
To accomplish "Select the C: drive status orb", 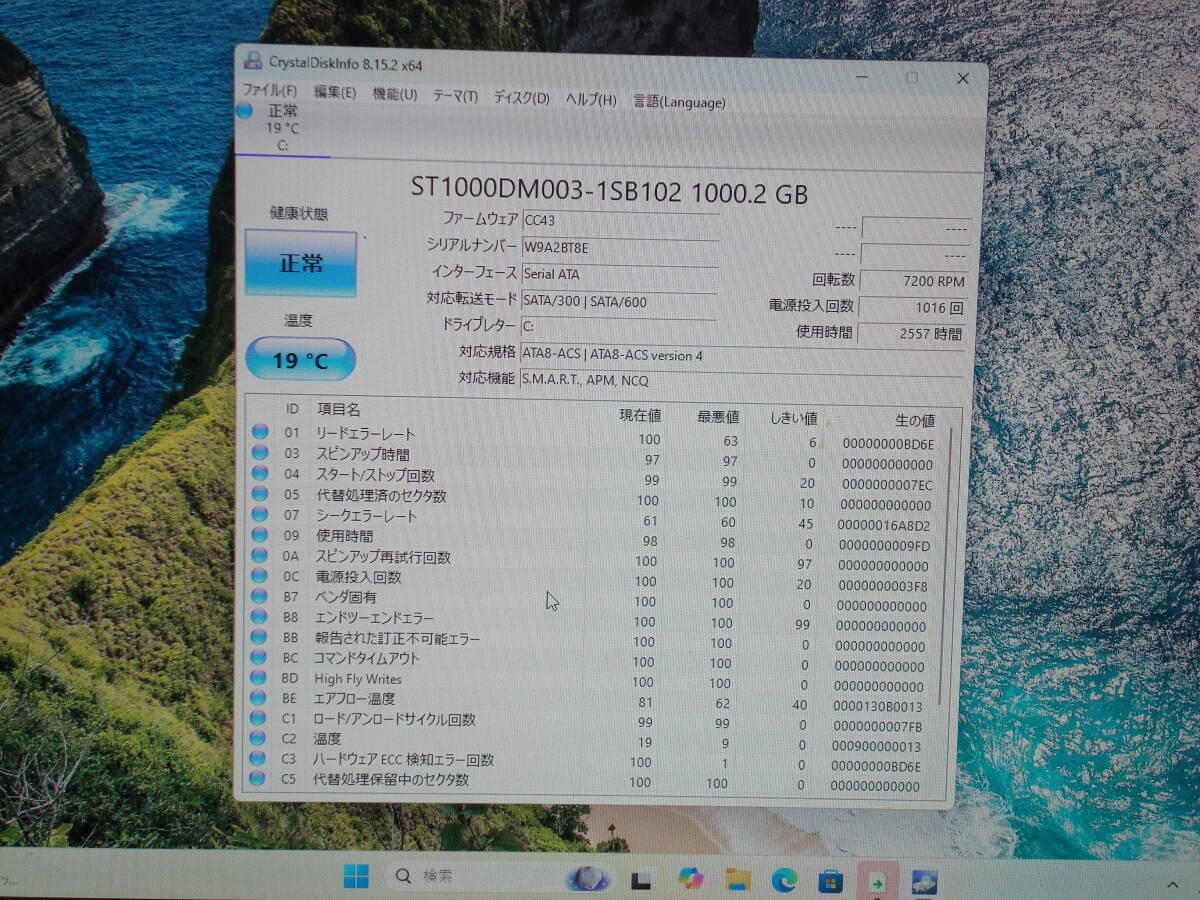I will [x=245, y=111].
